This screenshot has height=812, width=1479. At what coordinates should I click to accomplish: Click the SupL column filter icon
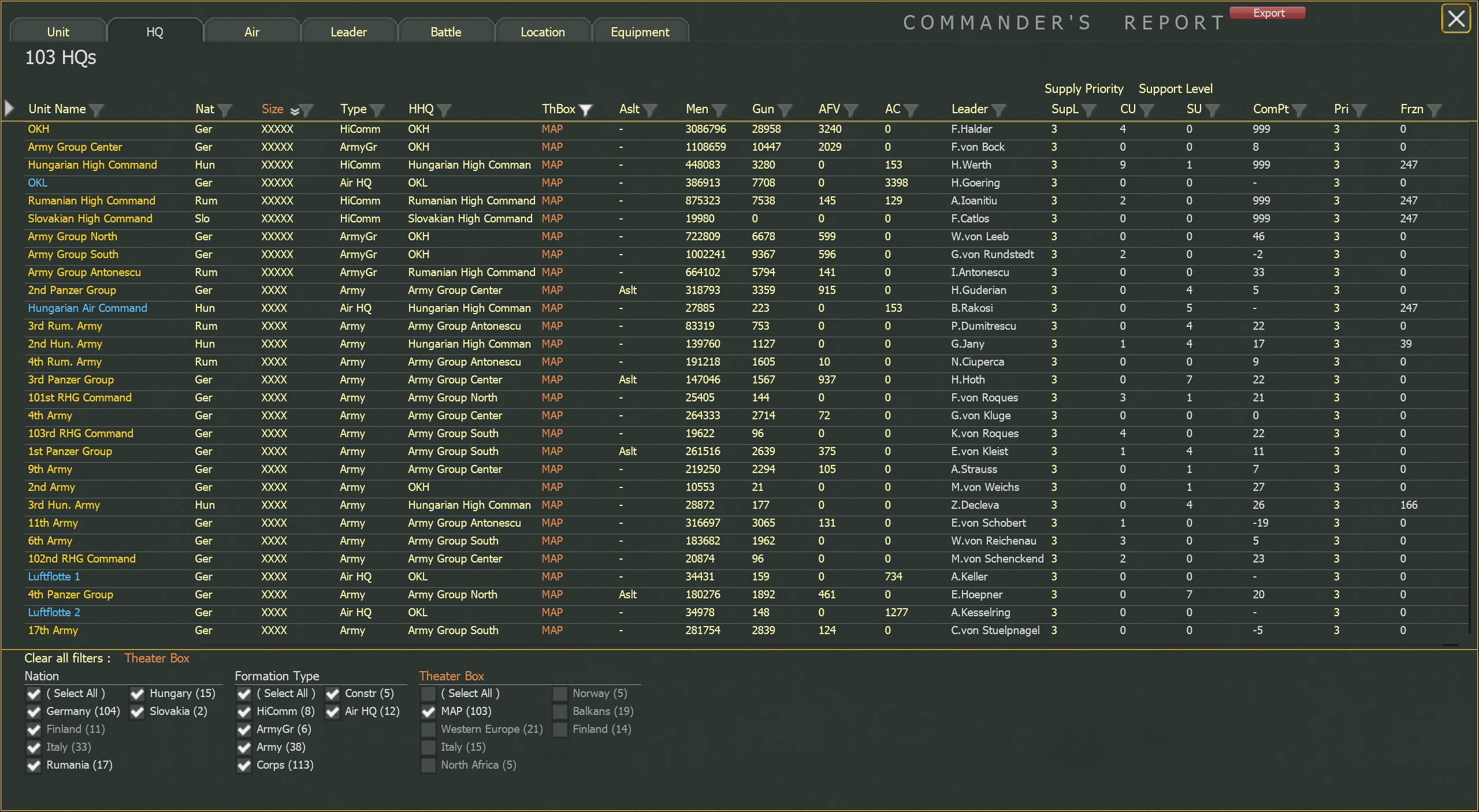1089,110
